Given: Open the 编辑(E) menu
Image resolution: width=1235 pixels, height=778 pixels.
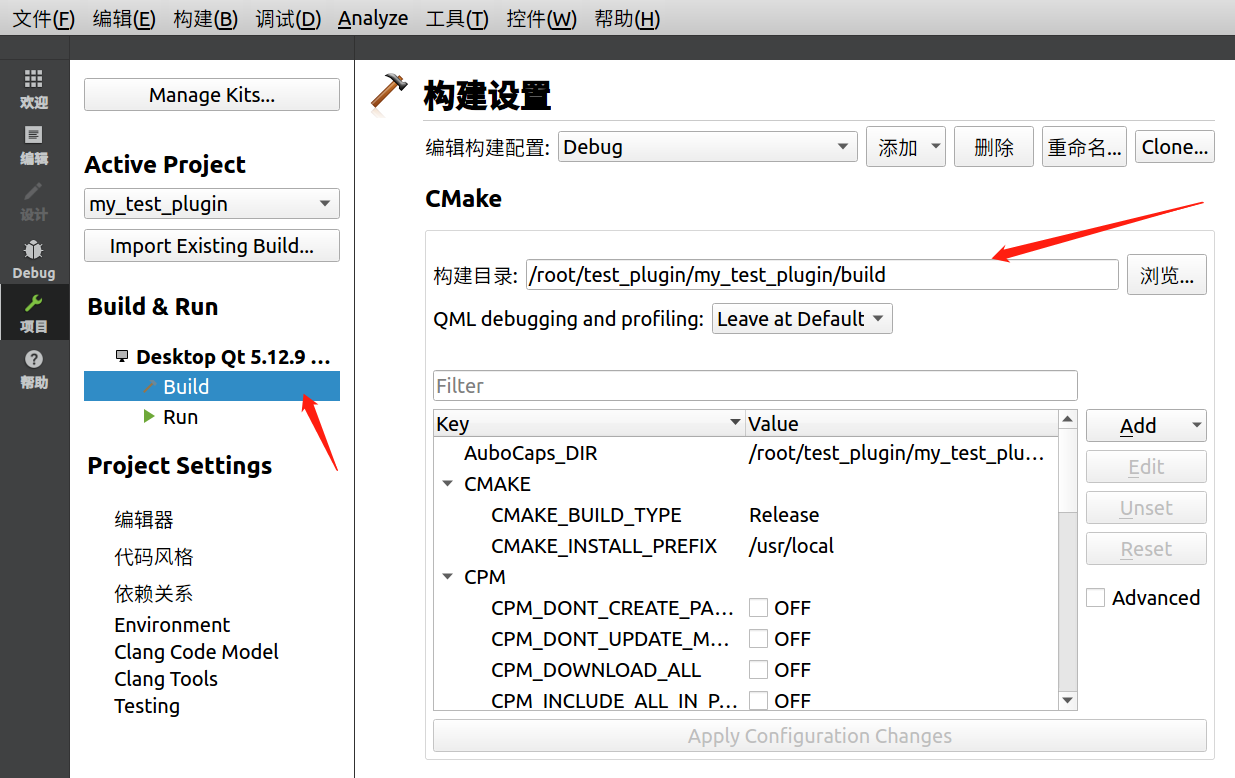Looking at the screenshot, I should 124,18.
